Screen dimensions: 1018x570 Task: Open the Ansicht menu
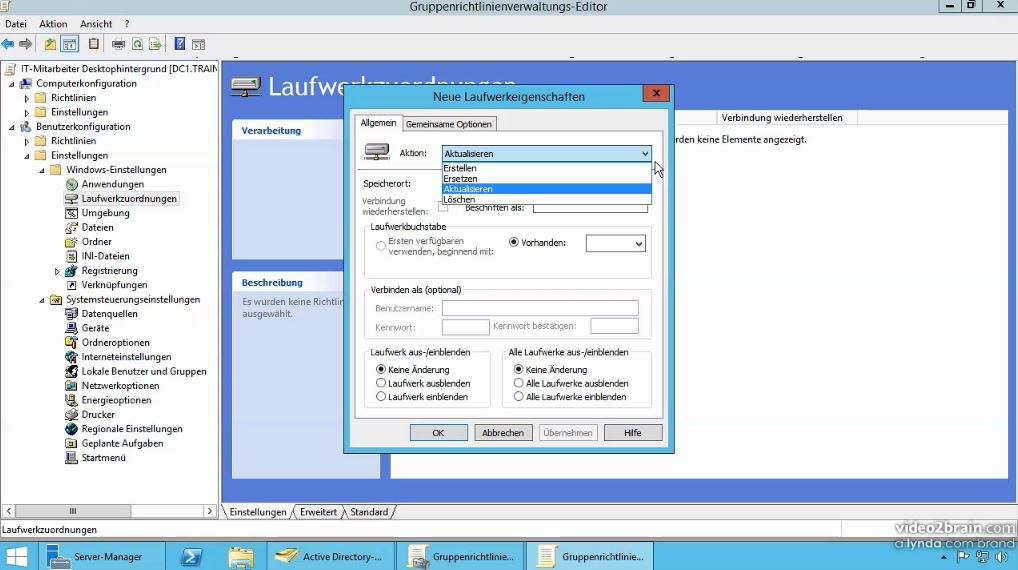(x=96, y=24)
